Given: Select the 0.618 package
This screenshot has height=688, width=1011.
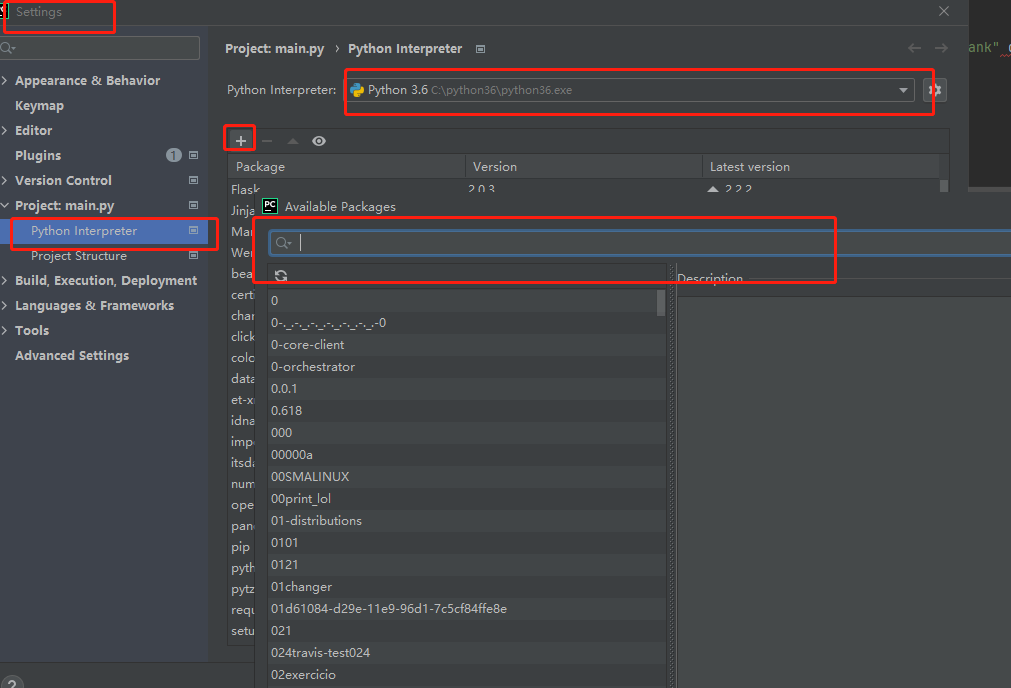Looking at the screenshot, I should [x=467, y=411].
